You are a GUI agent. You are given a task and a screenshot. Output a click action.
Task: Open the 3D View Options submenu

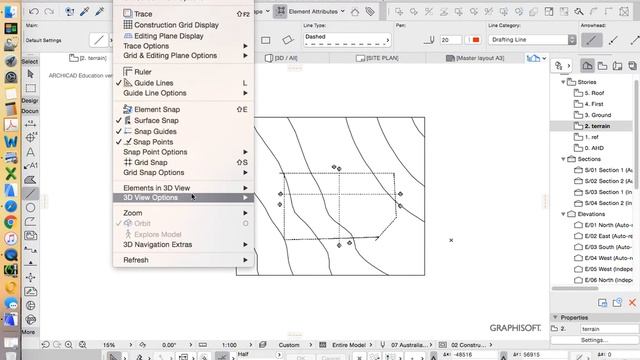[x=183, y=198]
